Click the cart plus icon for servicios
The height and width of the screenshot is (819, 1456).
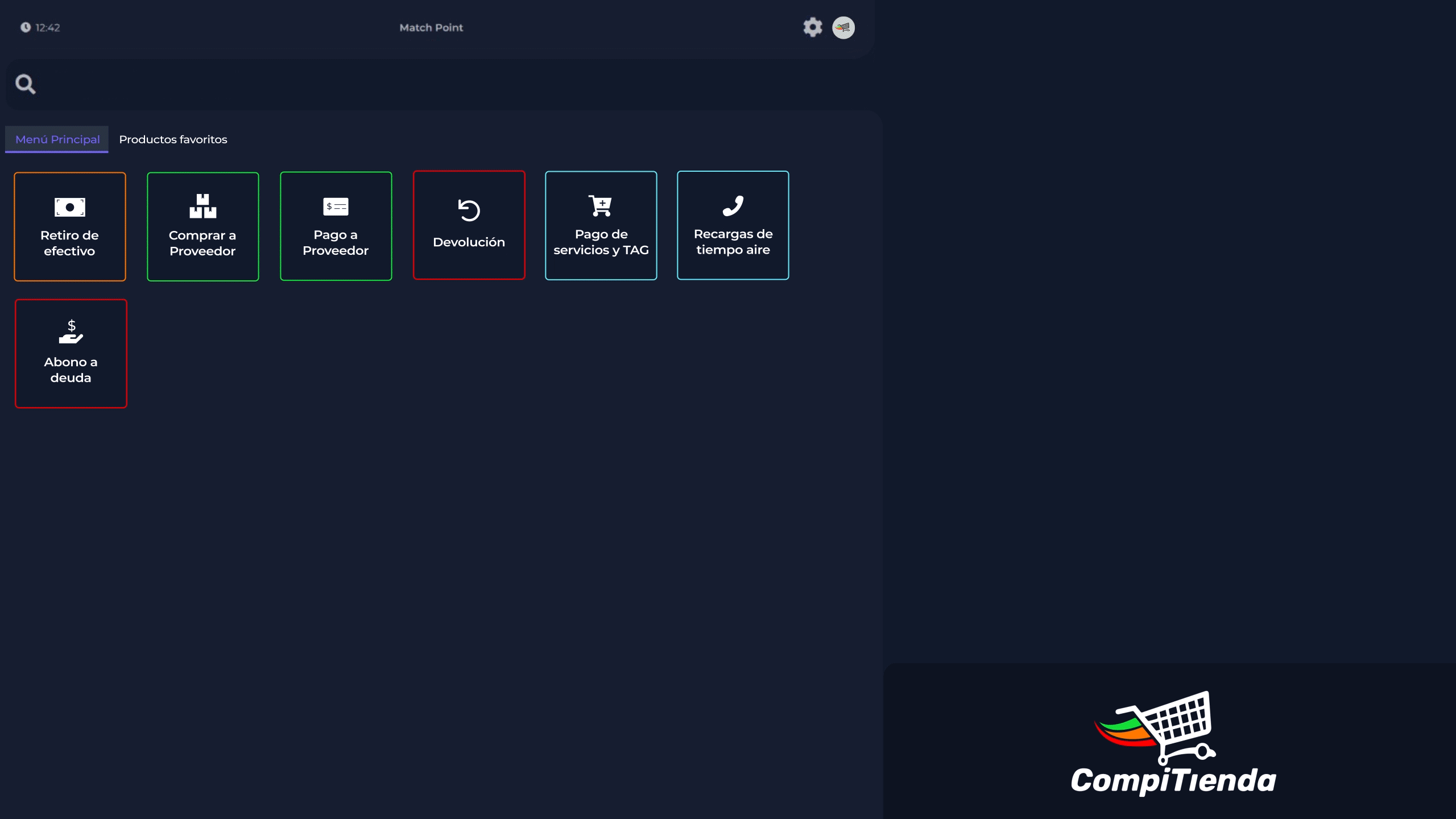[601, 205]
